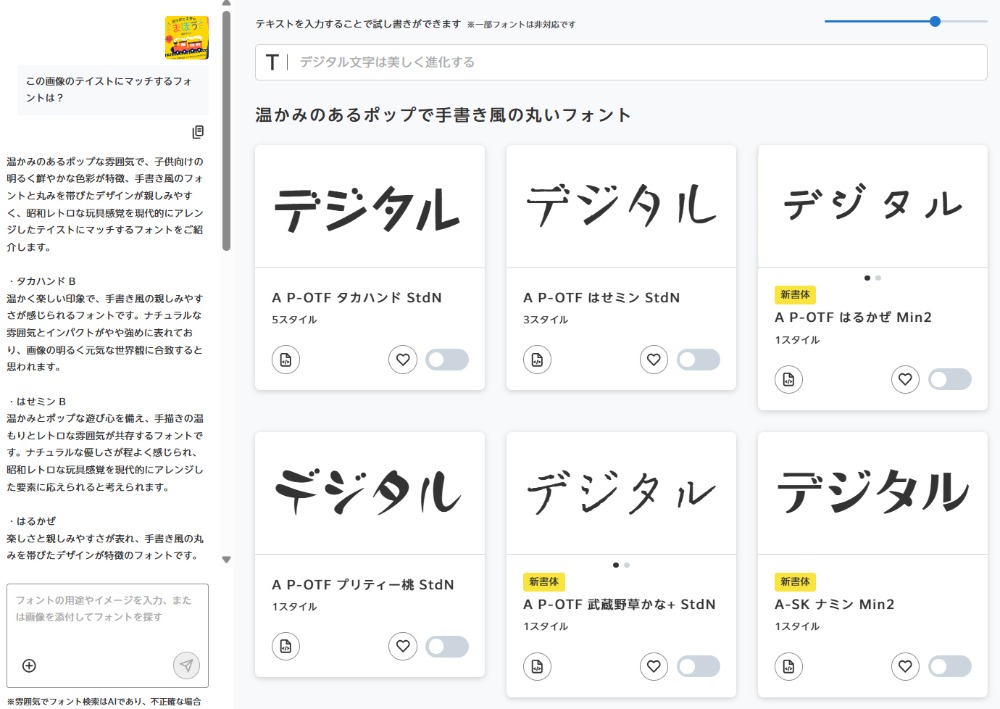Click the code file icon on はるかぜ Min2 card
Viewport: 1000px width, 709px height.
point(788,379)
